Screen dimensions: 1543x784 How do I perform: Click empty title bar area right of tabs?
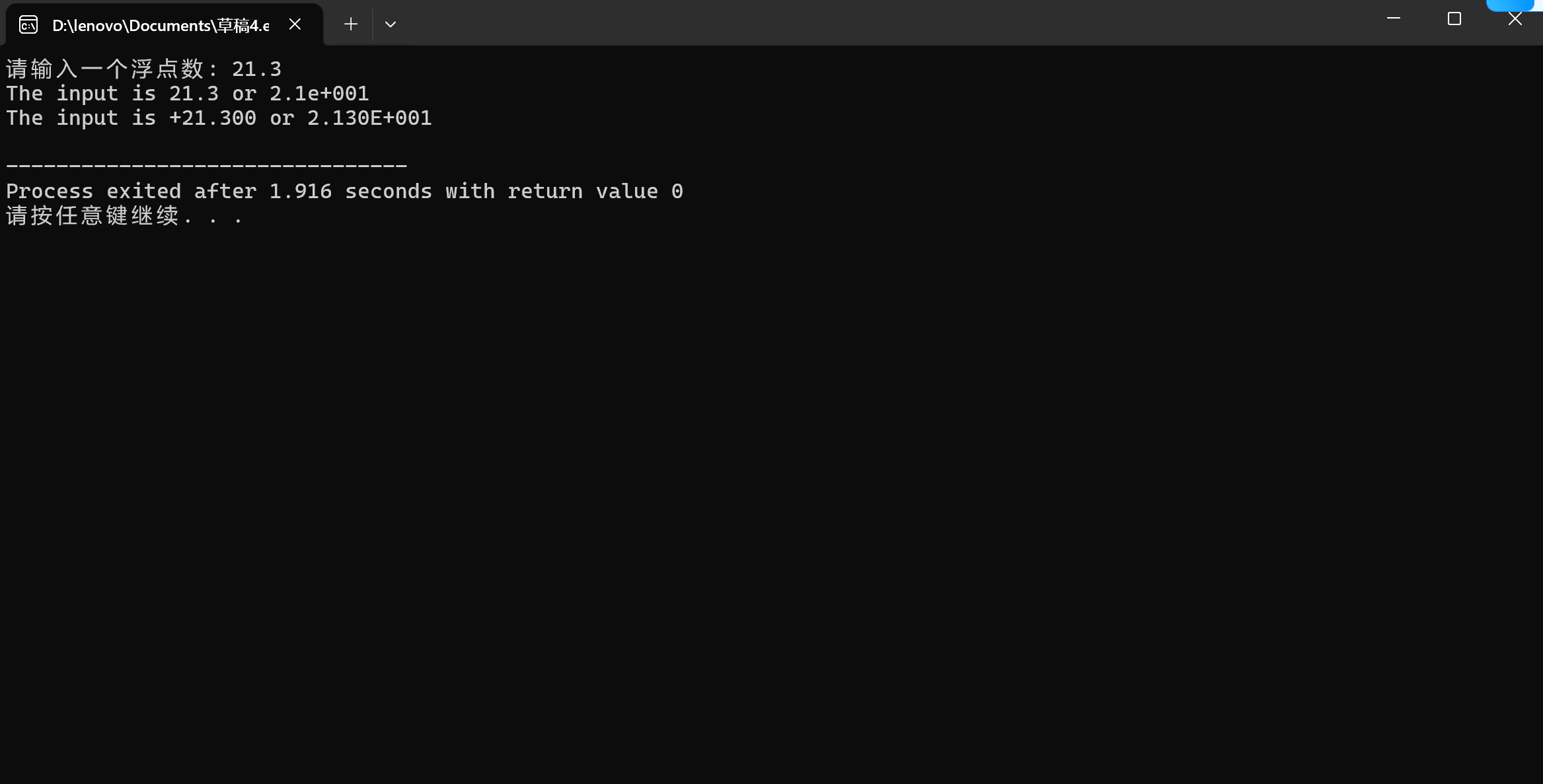[x=859, y=23]
